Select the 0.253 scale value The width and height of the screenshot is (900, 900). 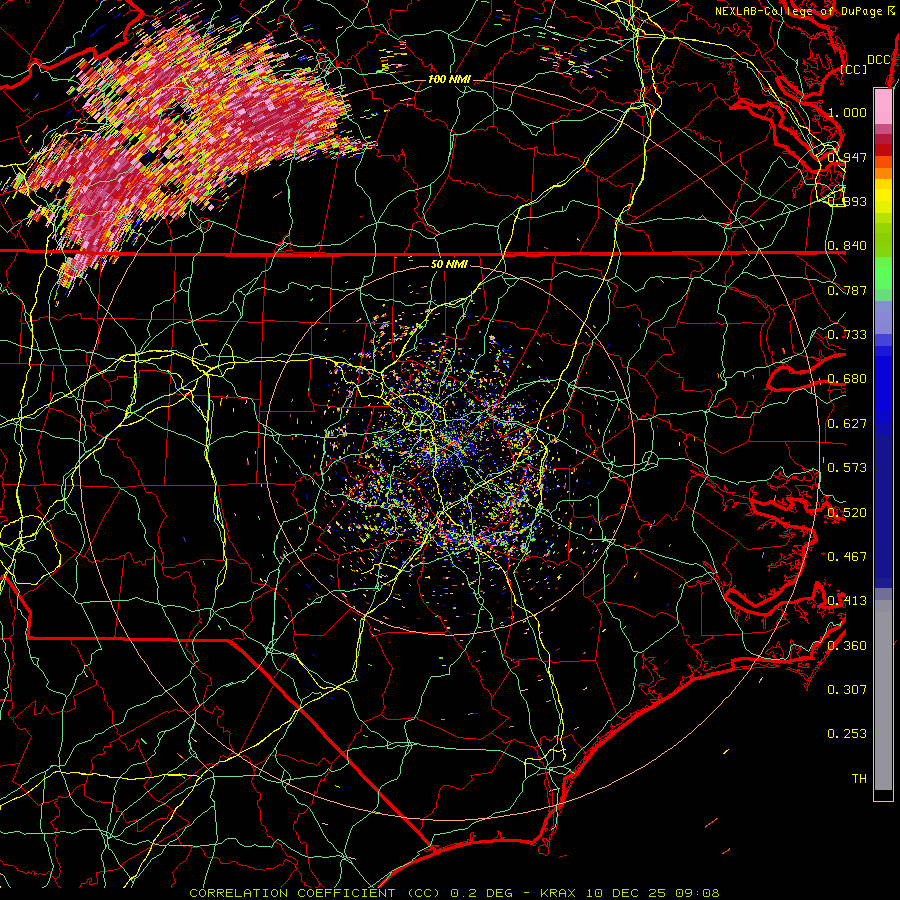click(x=847, y=734)
